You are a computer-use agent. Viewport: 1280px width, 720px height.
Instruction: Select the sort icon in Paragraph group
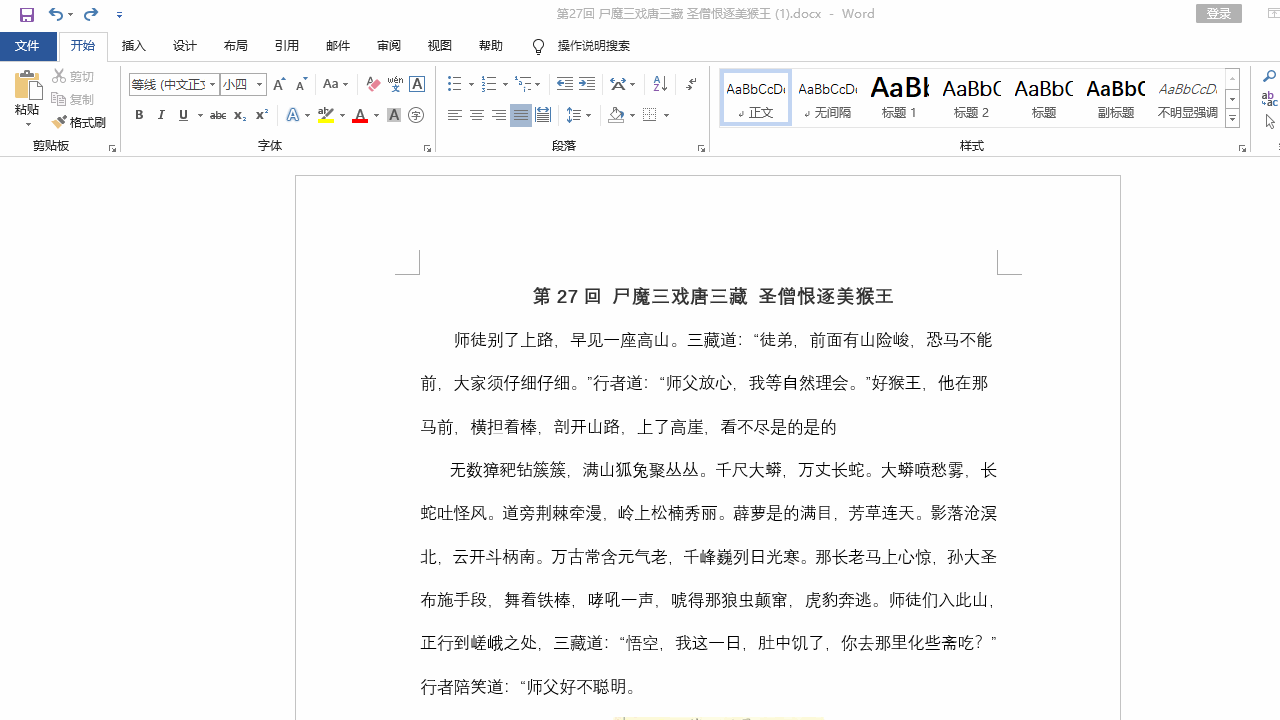(659, 84)
